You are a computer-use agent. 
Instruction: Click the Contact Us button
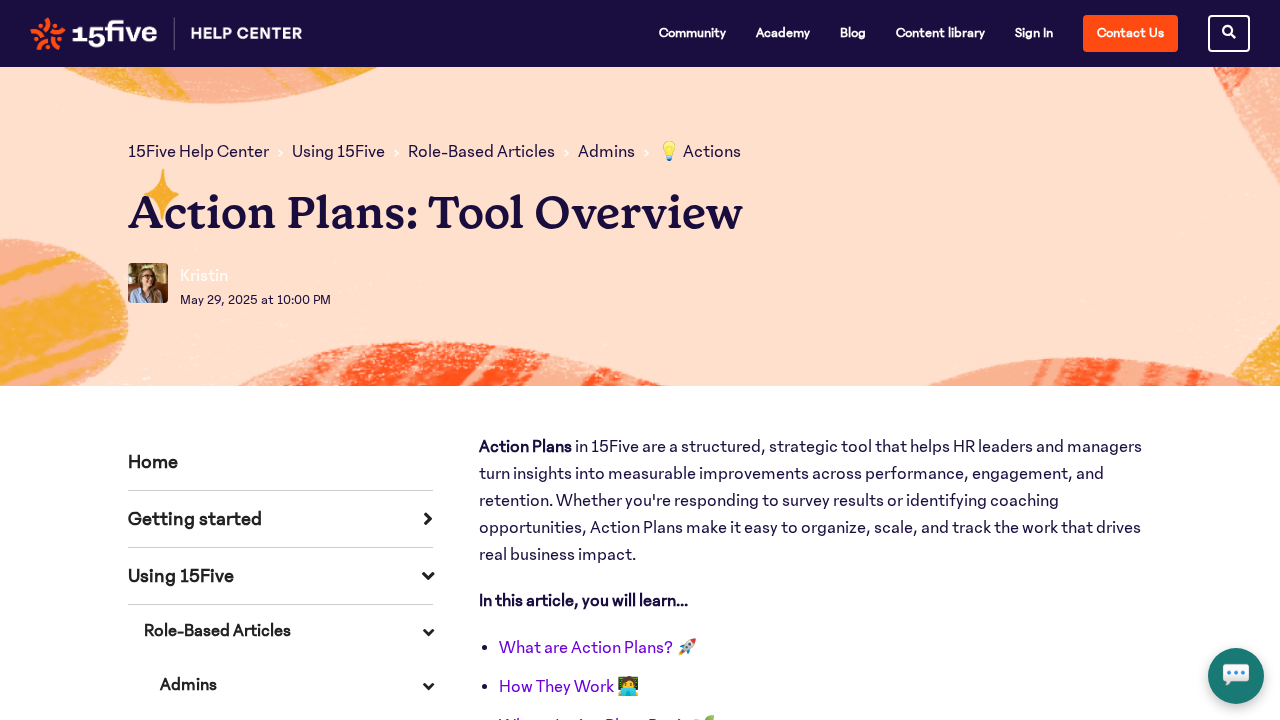coord(1130,33)
